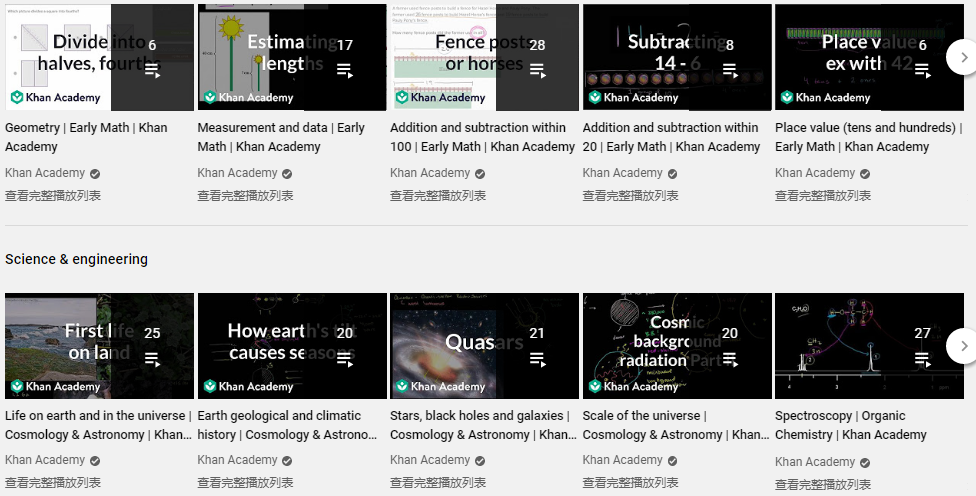The image size is (976, 496).
Task: Open Quasars video thumbnail
Action: pyautogui.click(x=484, y=346)
